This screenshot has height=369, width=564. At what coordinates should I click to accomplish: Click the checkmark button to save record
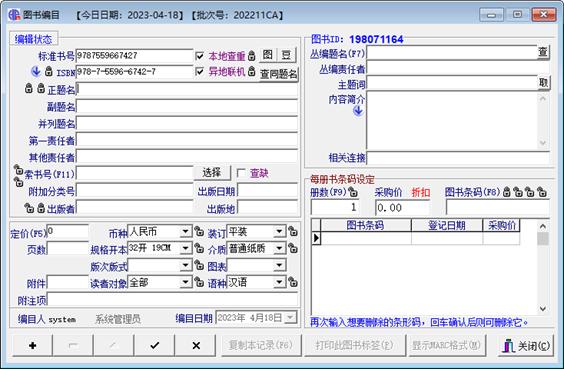point(155,345)
